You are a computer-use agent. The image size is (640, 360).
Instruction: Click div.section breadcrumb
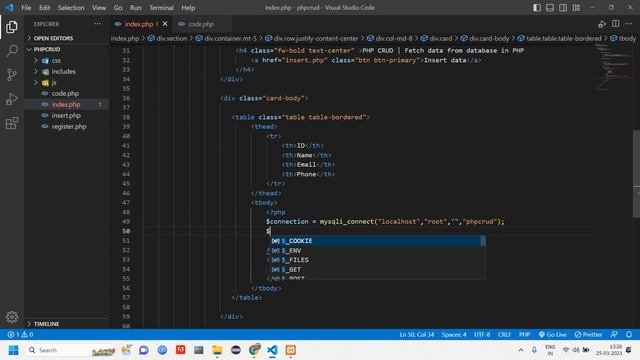pos(171,38)
